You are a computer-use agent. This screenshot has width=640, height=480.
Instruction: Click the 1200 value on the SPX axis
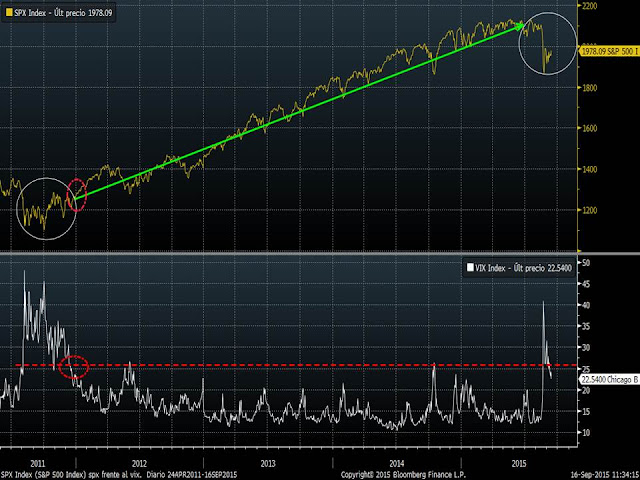(589, 210)
